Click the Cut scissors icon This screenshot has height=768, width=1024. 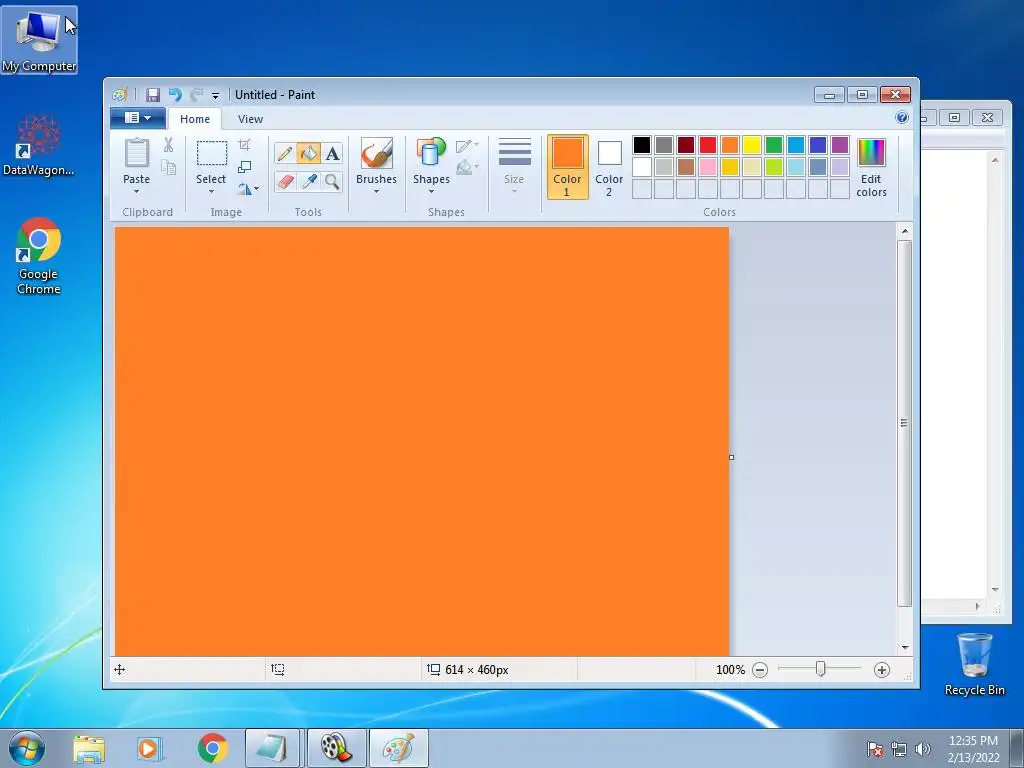click(x=168, y=145)
